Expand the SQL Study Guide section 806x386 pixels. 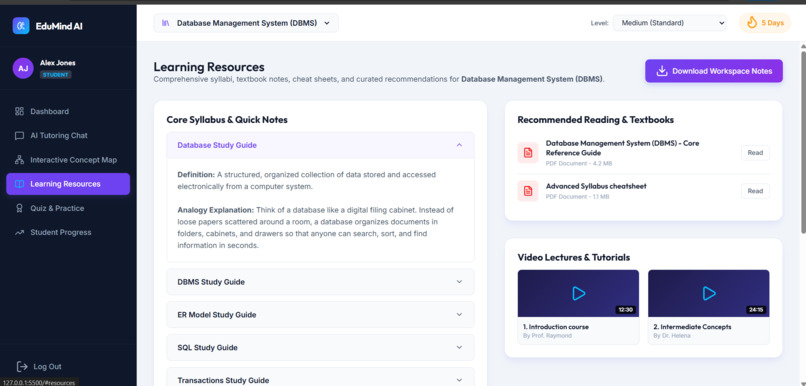(x=320, y=347)
